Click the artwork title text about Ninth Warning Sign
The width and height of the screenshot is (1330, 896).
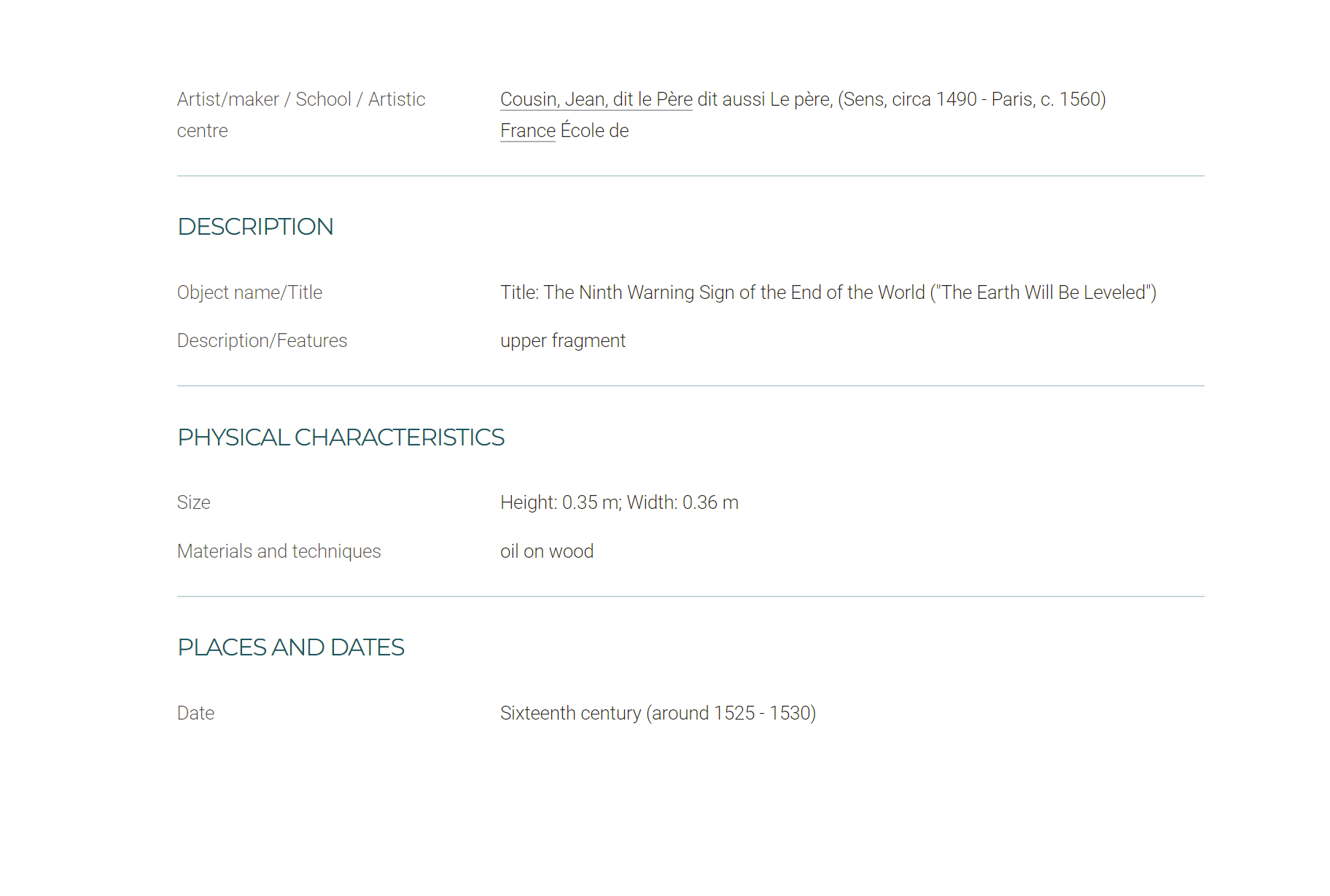point(828,292)
